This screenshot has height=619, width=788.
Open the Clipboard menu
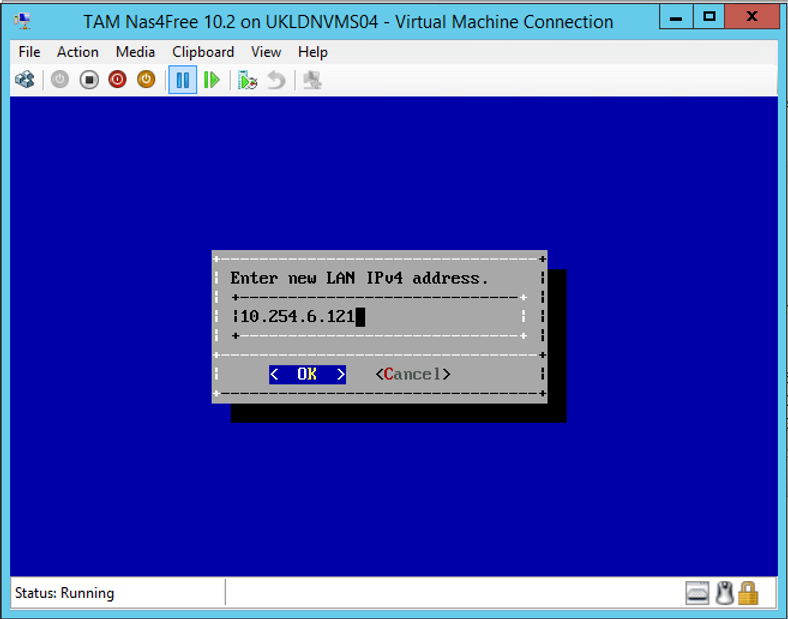[203, 52]
